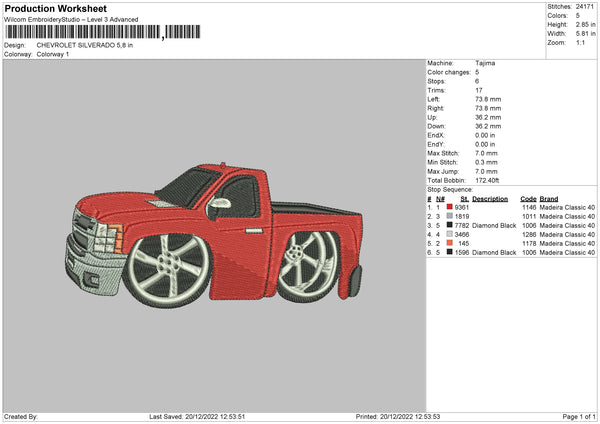Image resolution: width=600 pixels, height=424 pixels.
Task: Click the Width value '5.81 in'
Action: tap(585, 34)
